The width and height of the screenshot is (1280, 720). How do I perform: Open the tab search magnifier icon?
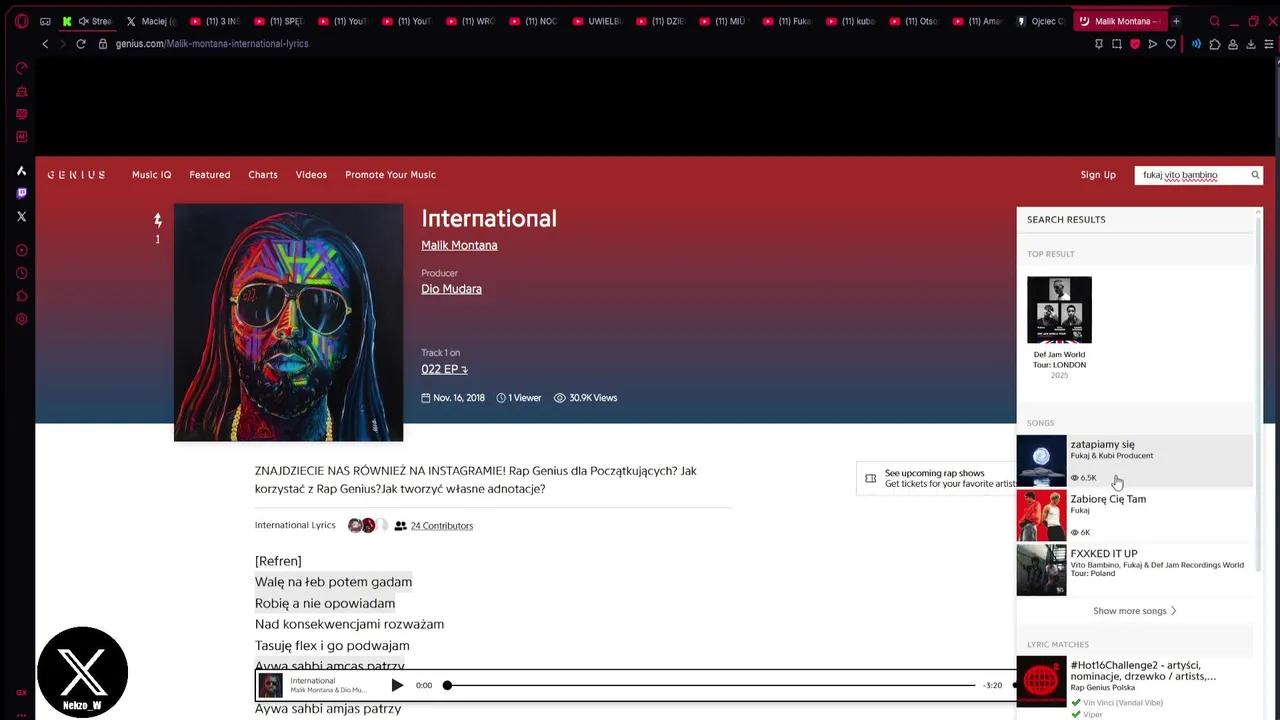point(1214,21)
